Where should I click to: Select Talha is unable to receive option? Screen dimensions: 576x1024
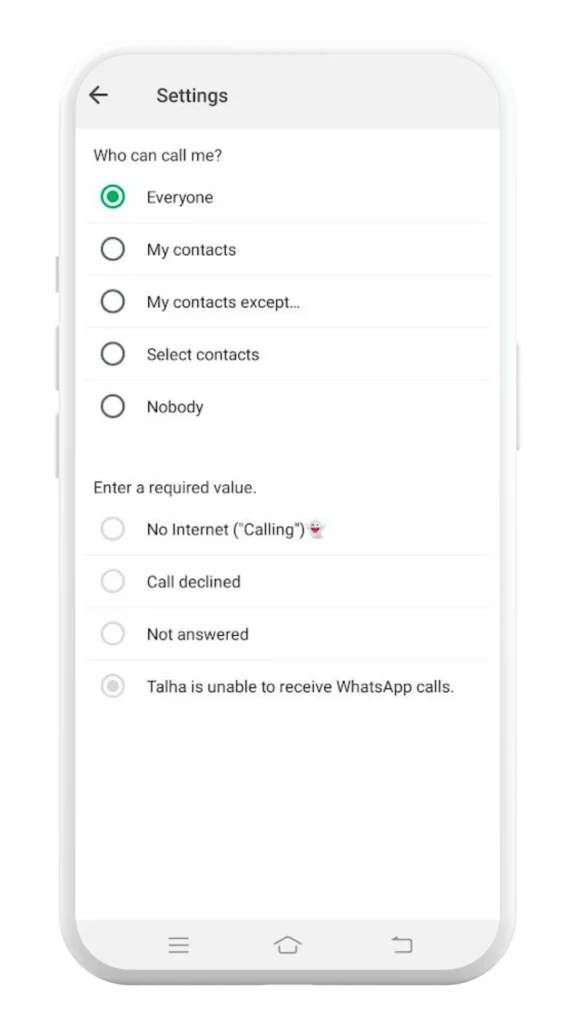pyautogui.click(x=113, y=686)
